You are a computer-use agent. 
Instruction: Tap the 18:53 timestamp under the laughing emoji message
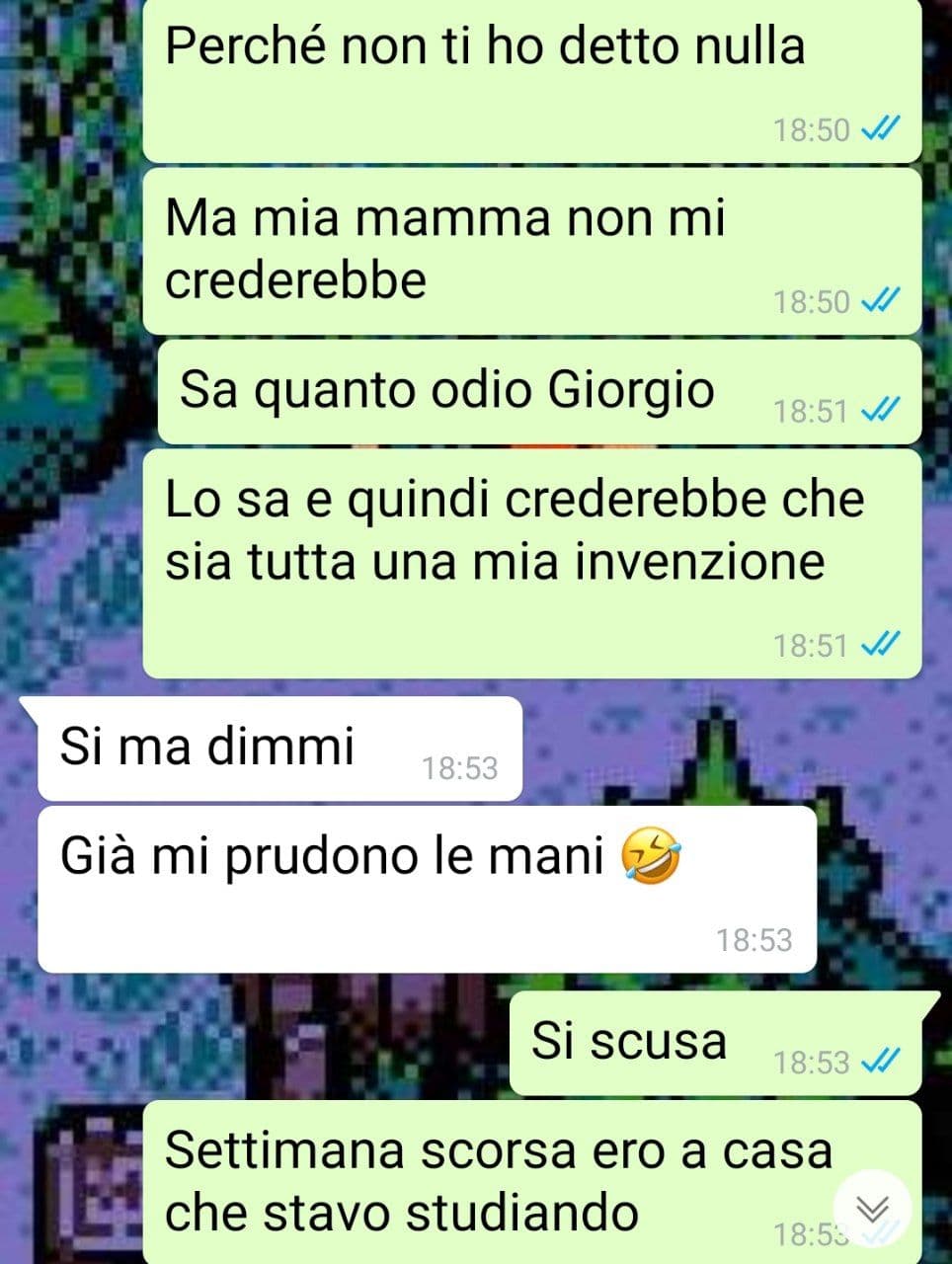754,940
